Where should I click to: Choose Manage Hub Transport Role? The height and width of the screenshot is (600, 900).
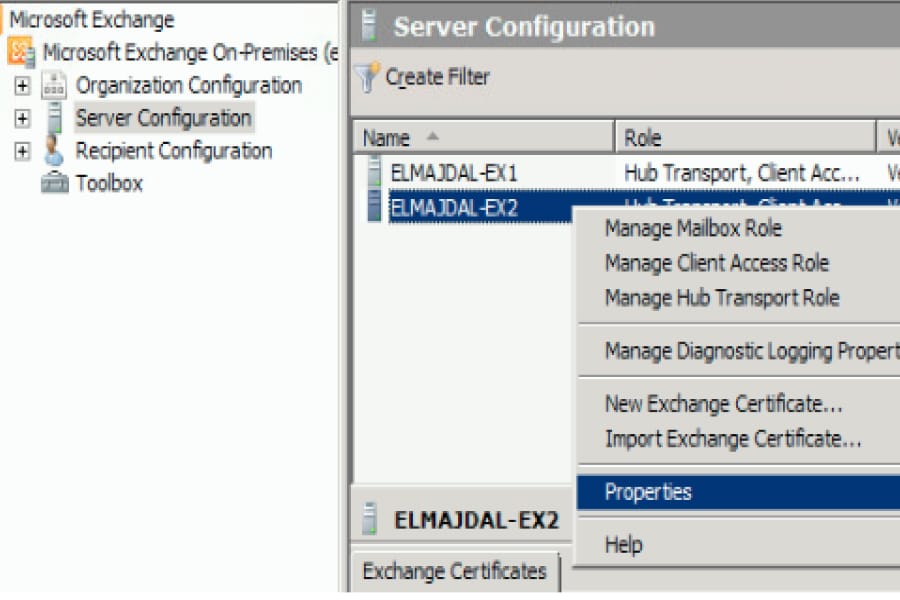coord(722,297)
